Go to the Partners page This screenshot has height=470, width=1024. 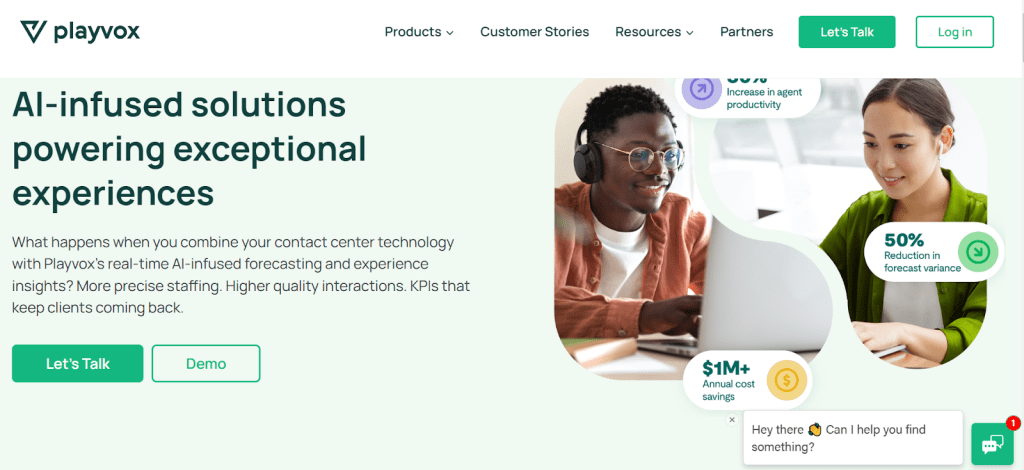pos(746,32)
